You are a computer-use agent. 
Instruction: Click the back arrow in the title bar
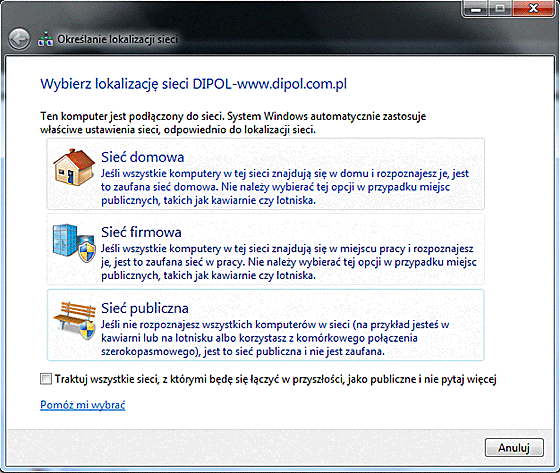click(19, 39)
